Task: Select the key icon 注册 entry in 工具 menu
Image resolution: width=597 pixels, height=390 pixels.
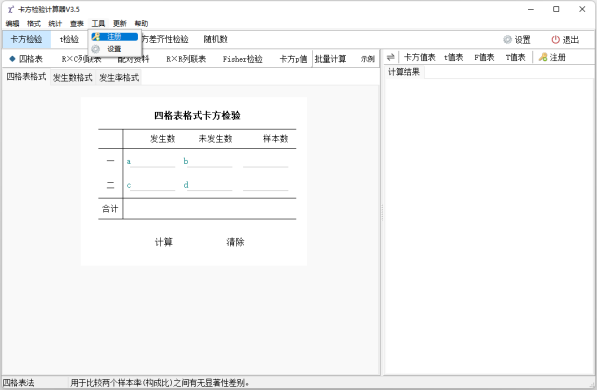Action: click(115, 37)
